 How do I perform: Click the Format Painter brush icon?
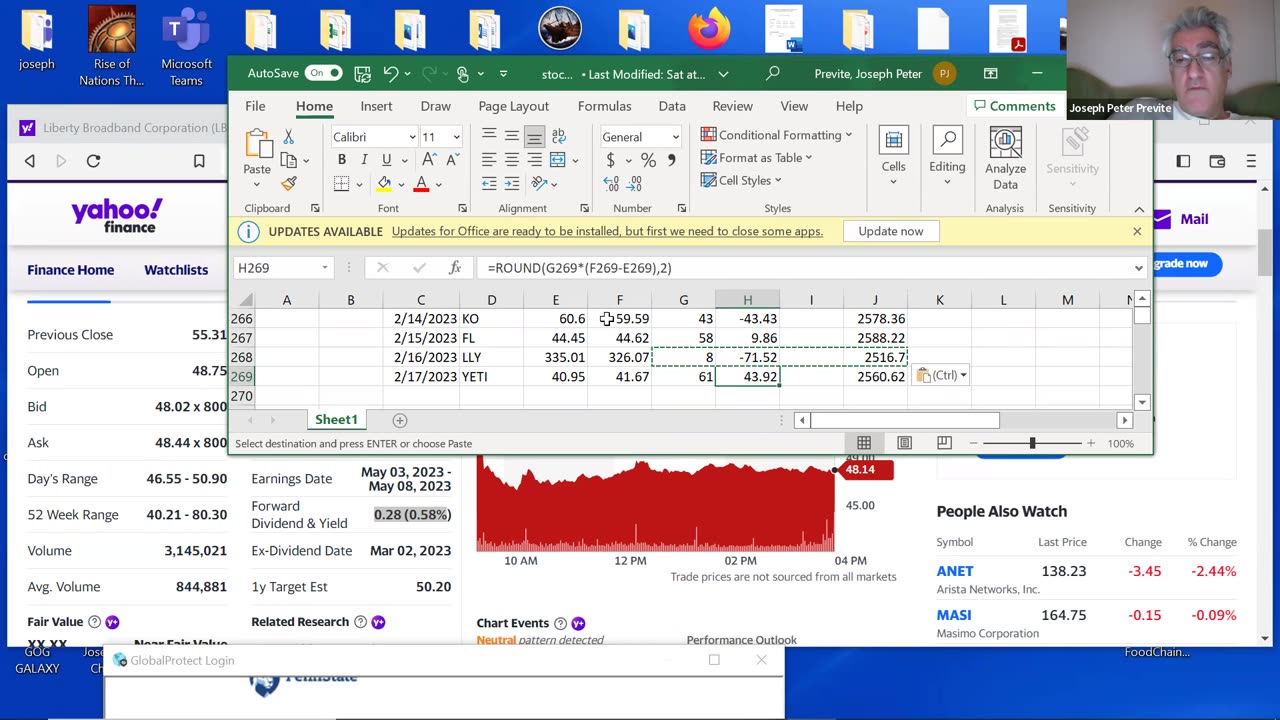click(289, 183)
